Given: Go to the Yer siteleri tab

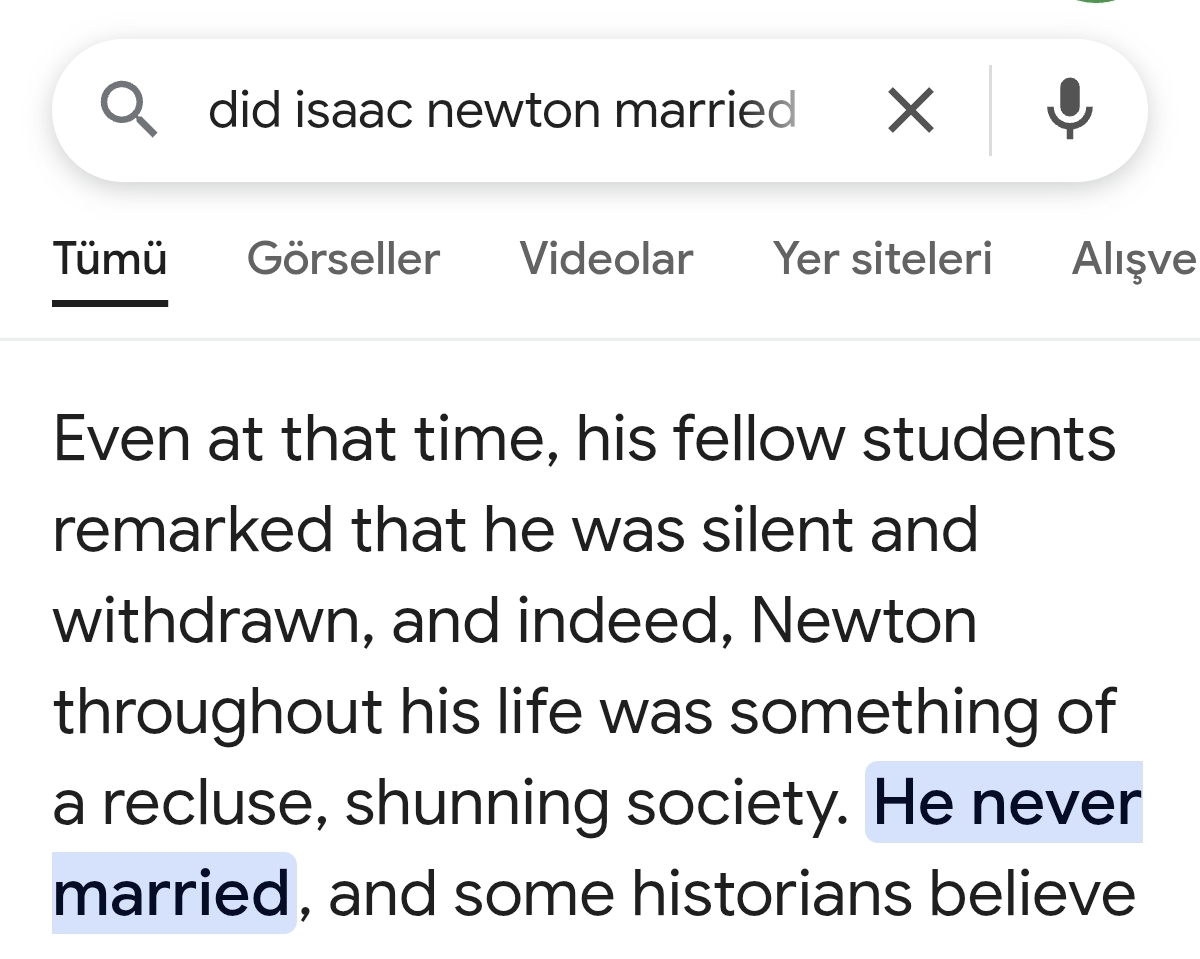Looking at the screenshot, I should pyautogui.click(x=882, y=259).
